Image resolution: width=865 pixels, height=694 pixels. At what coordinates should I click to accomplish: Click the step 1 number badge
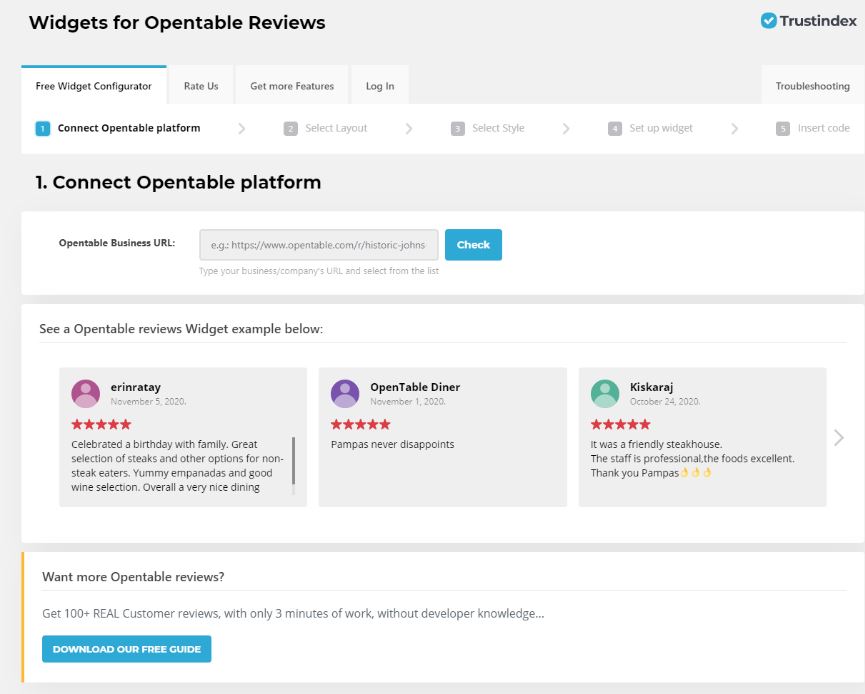[x=42, y=129]
